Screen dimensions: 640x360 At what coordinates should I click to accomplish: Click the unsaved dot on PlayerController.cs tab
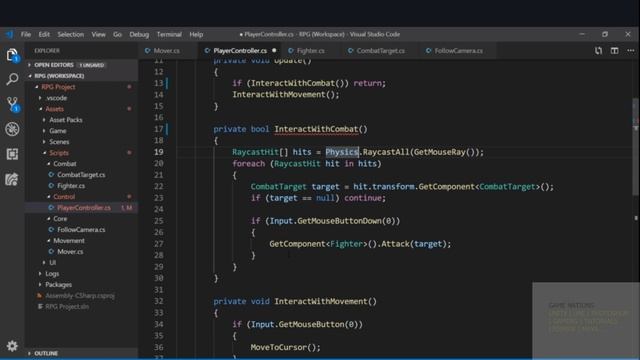point(274,51)
